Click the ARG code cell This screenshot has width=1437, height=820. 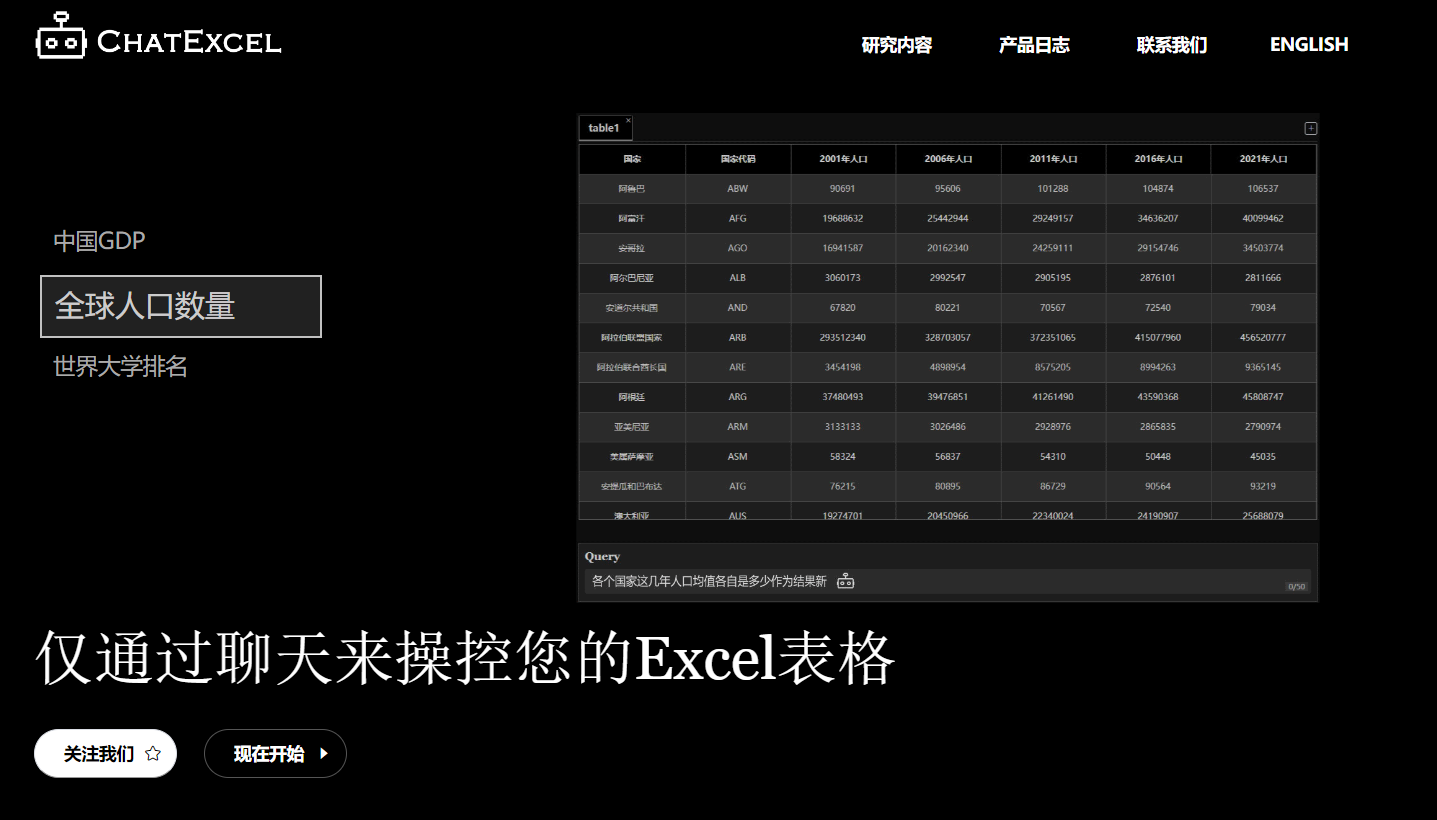coord(738,397)
